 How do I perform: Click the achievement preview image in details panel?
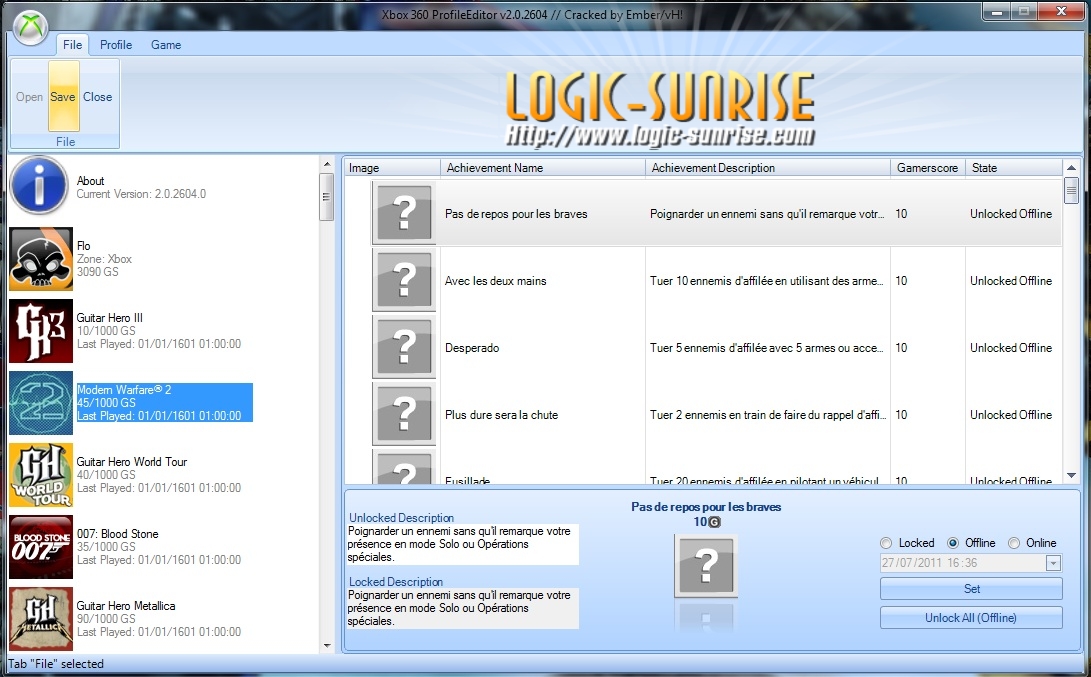click(706, 566)
